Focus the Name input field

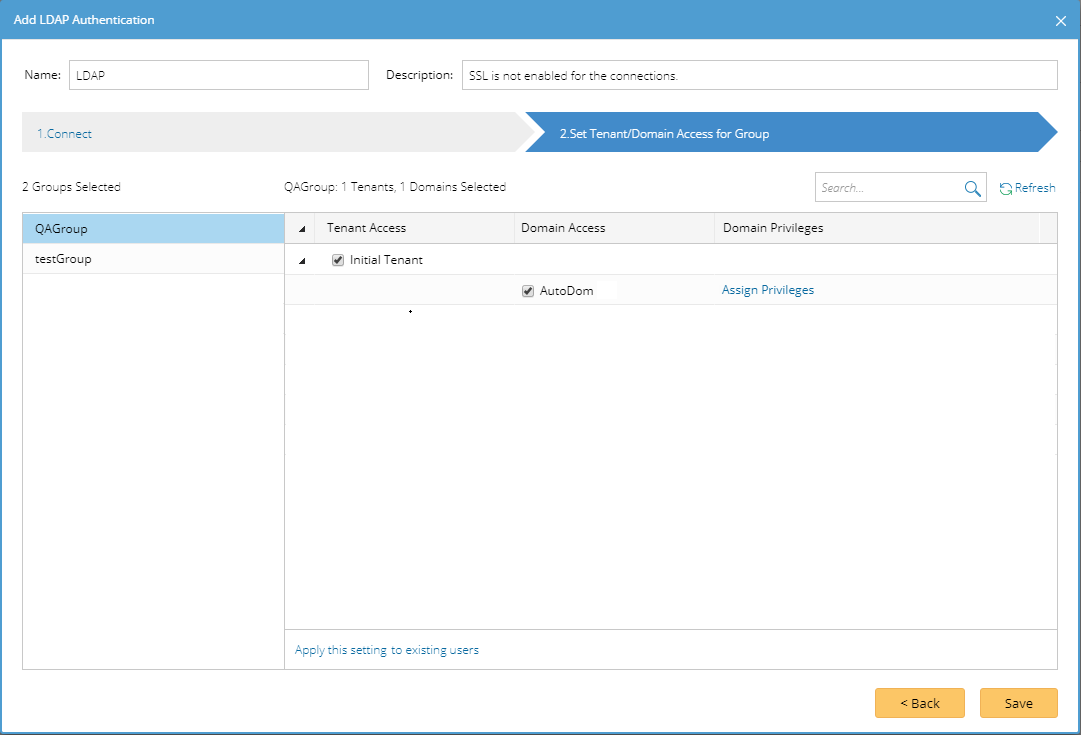219,75
